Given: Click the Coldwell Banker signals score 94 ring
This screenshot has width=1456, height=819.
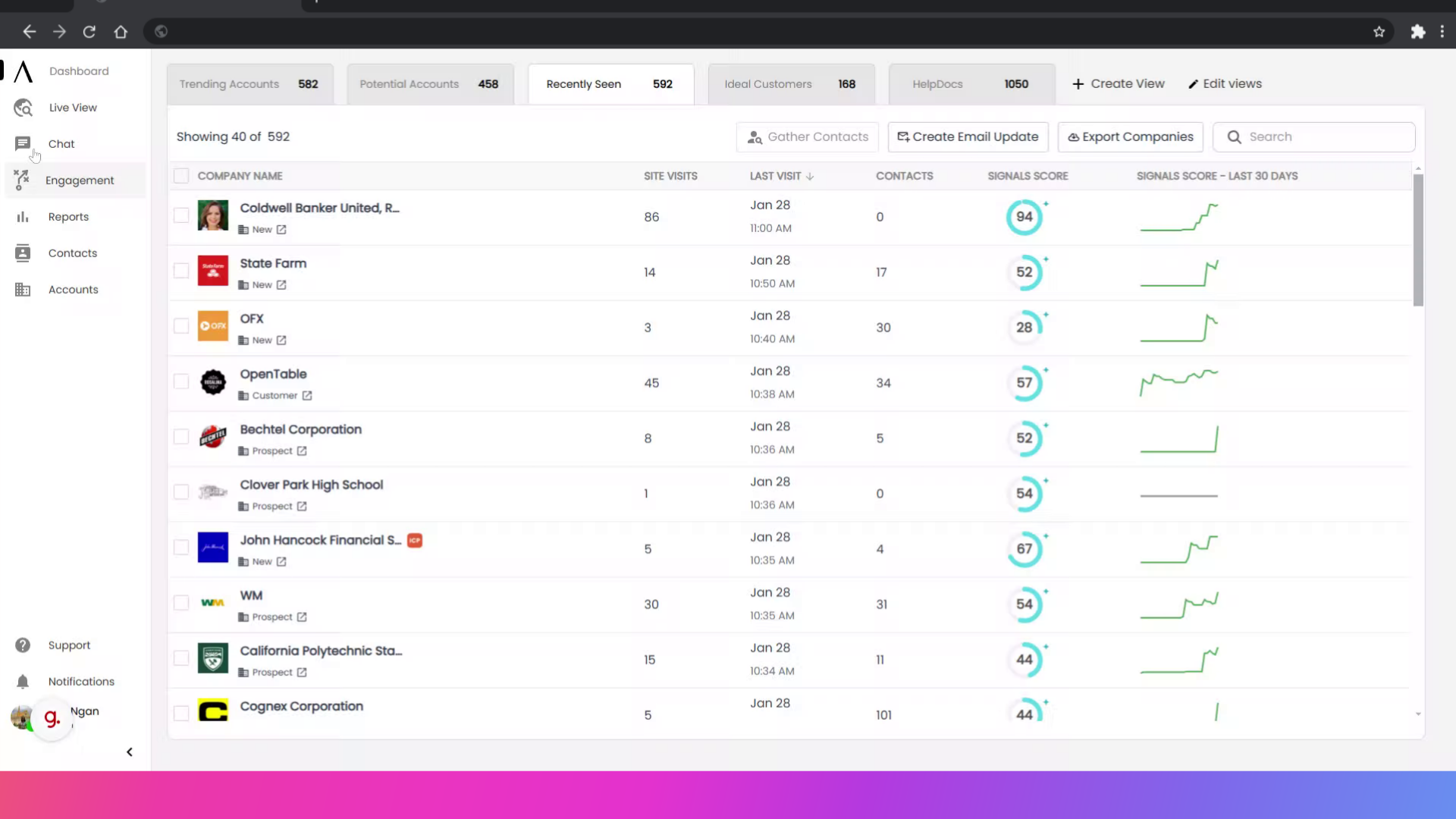Looking at the screenshot, I should pyautogui.click(x=1025, y=217).
